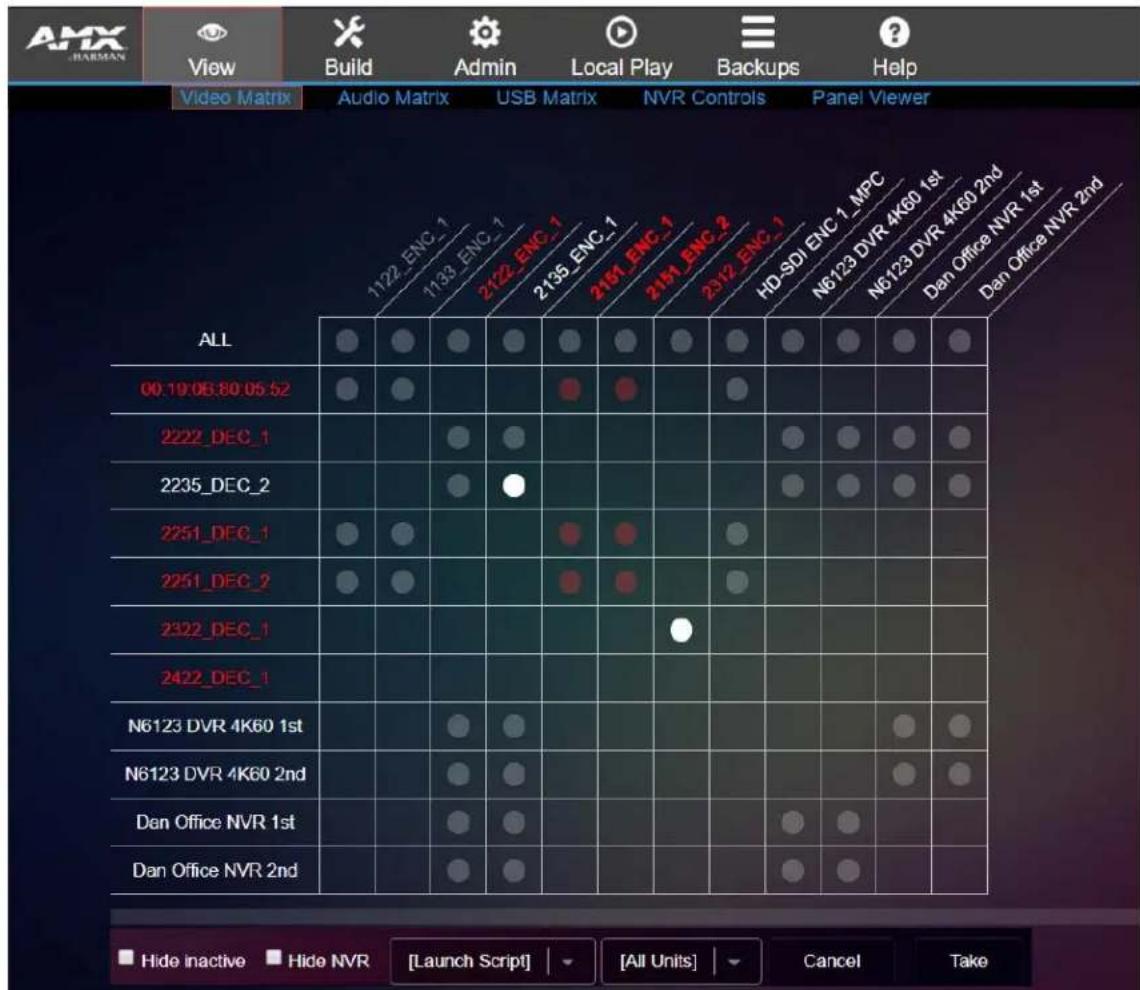Select N6123 DVR 4K60 1st row label

coord(215,725)
